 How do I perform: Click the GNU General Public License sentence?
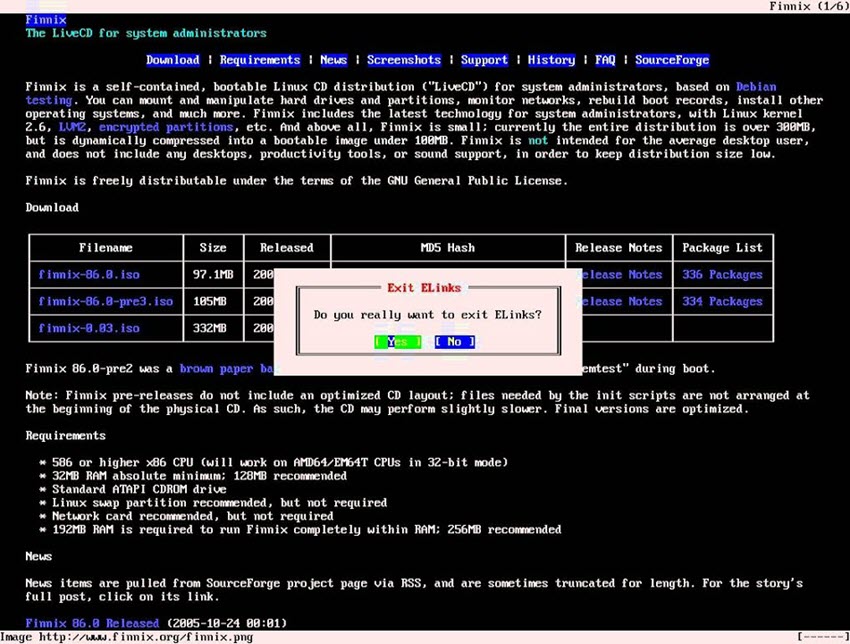(x=297, y=181)
